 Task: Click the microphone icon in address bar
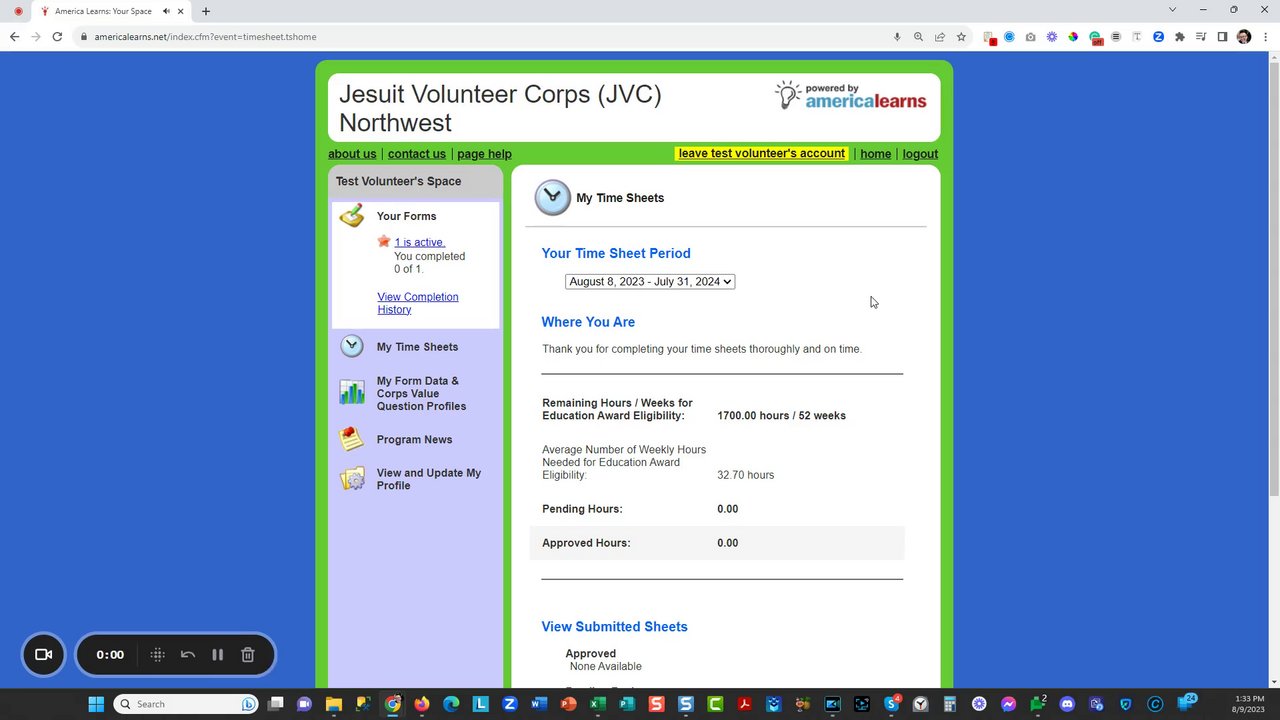click(897, 37)
